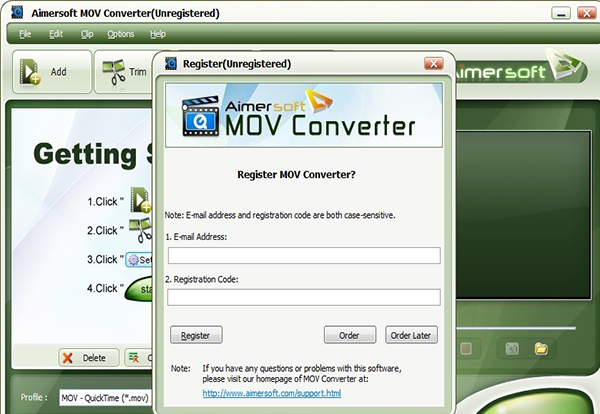Click the Order Later button
Viewport: 600px width, 414px height.
point(411,335)
